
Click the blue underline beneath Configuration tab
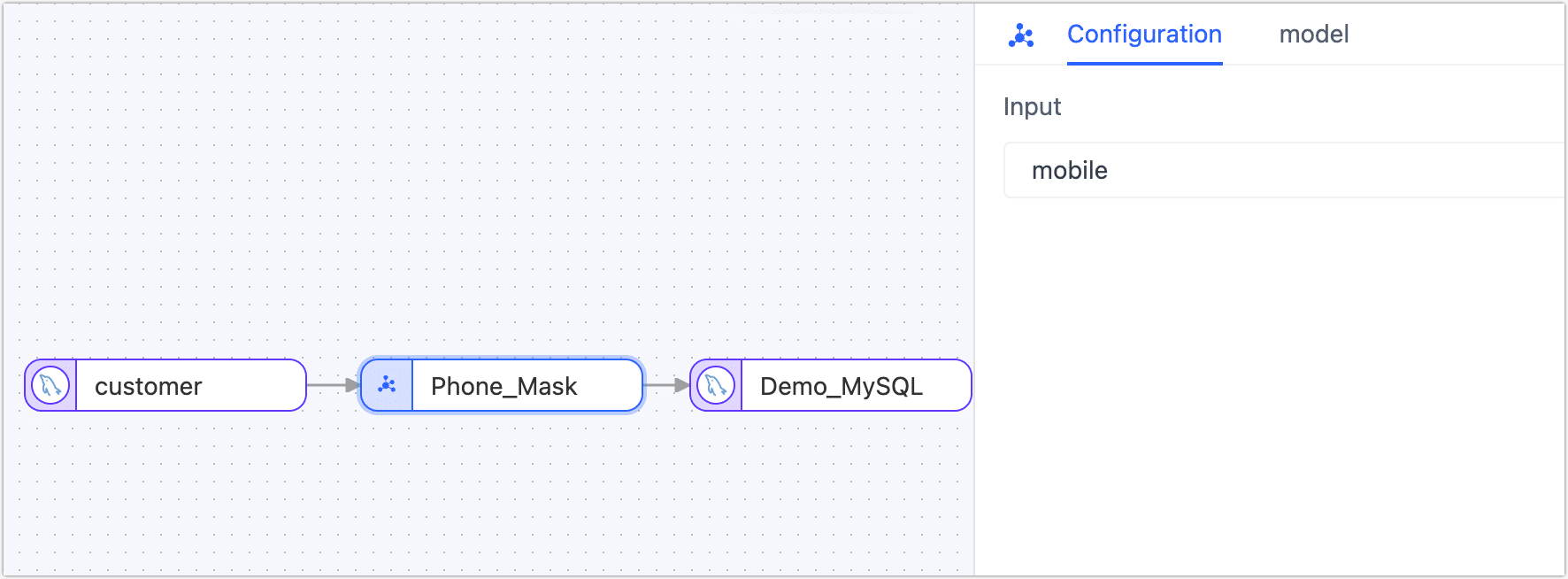click(x=1144, y=64)
